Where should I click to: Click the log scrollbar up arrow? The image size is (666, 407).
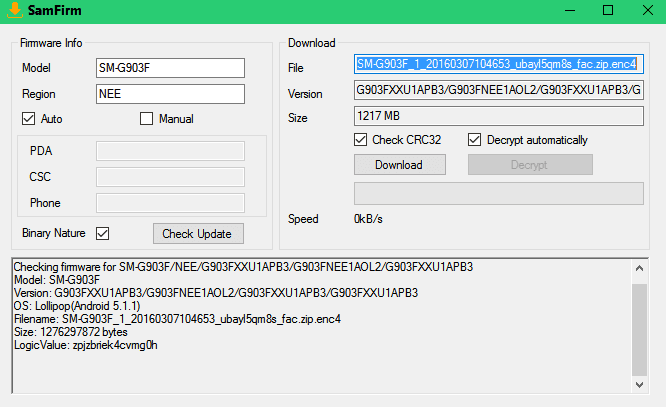(639, 269)
